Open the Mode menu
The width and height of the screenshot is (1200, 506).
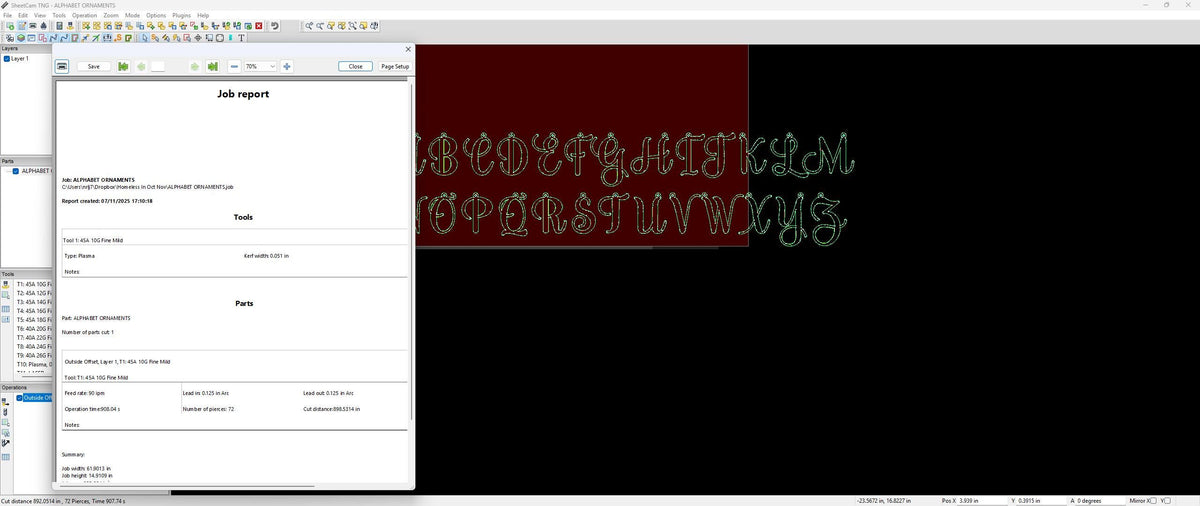tap(132, 16)
